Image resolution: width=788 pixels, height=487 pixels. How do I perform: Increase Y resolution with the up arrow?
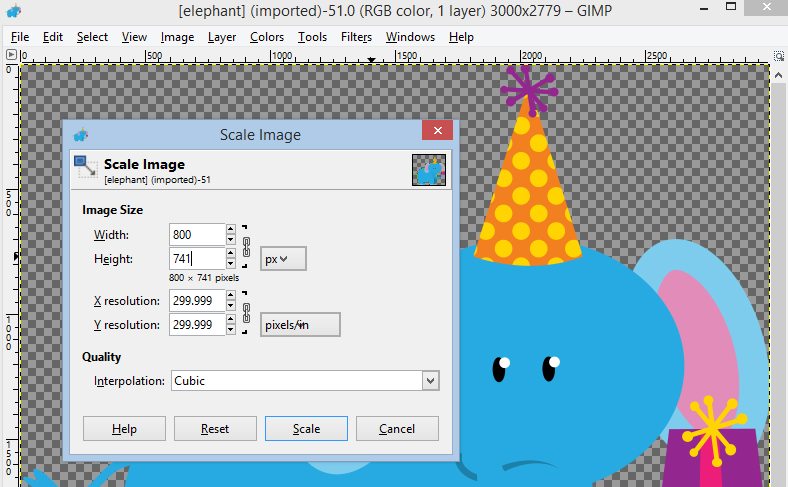pos(231,319)
